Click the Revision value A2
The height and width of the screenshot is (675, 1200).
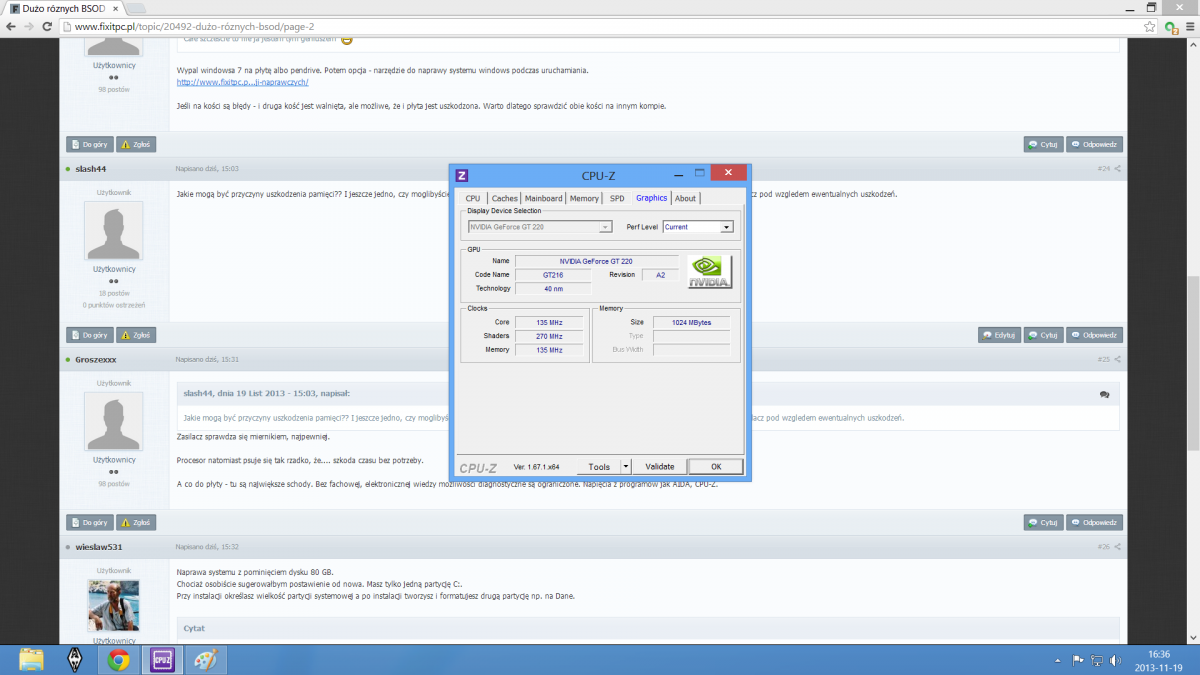[x=660, y=275]
